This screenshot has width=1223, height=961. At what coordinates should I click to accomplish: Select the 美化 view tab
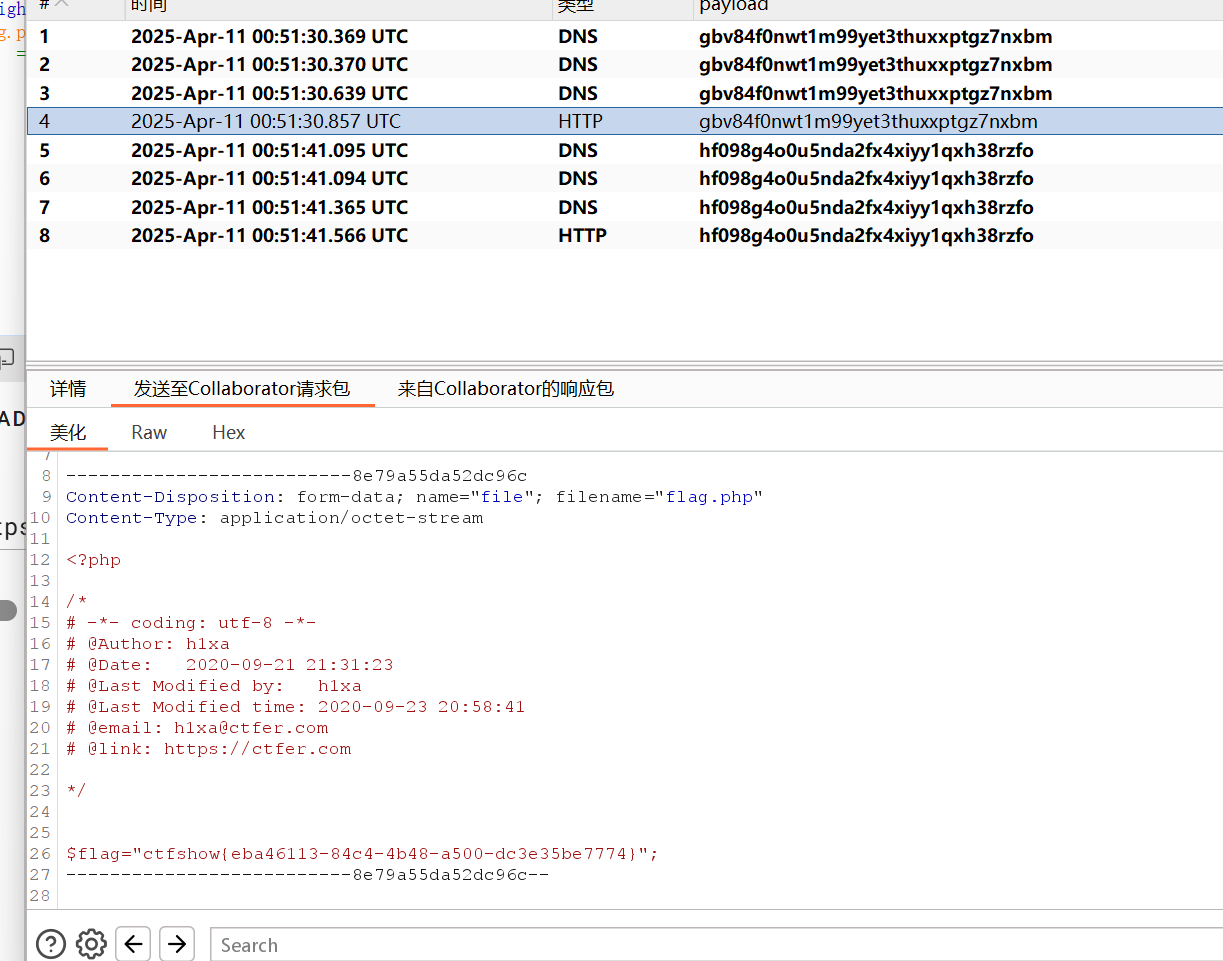68,433
